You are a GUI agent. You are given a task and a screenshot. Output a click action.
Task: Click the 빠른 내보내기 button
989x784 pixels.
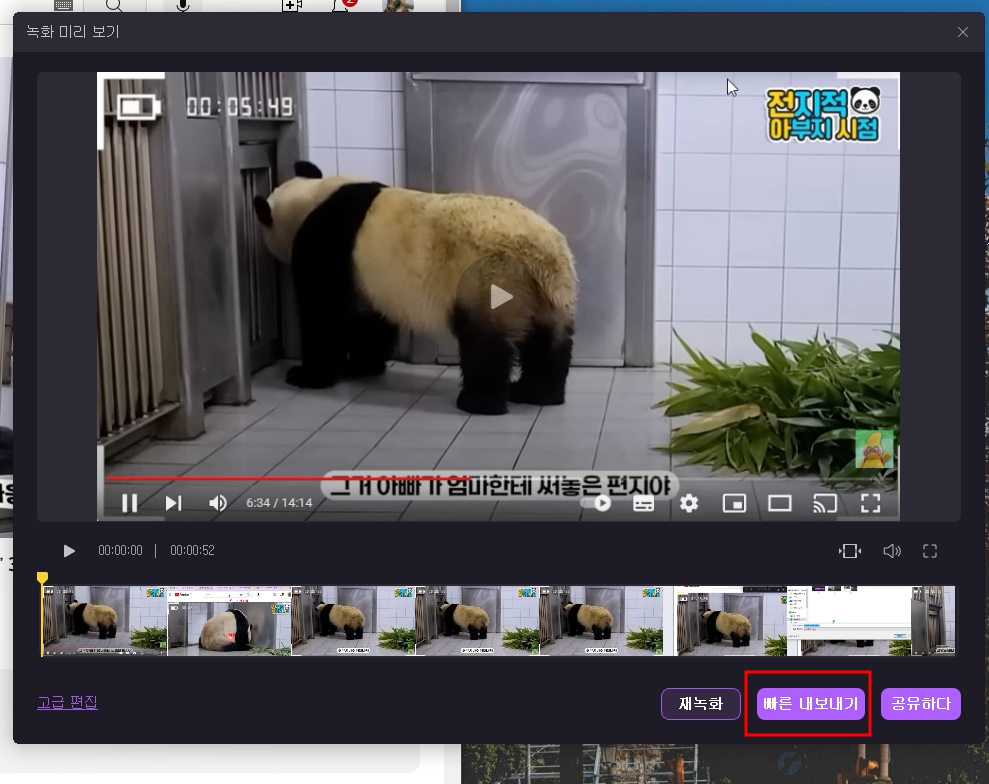[811, 703]
